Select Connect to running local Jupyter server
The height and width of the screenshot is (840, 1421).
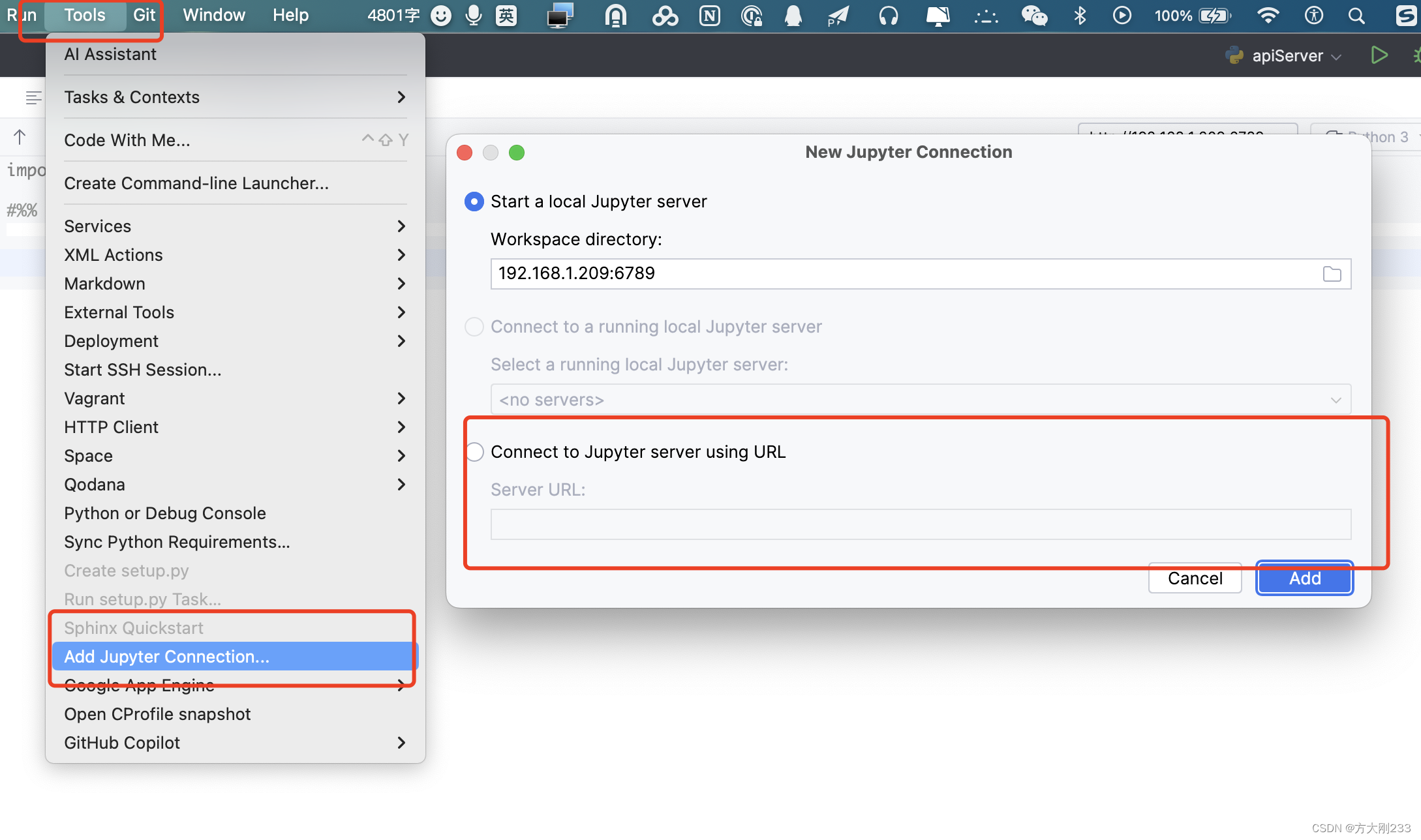point(475,326)
